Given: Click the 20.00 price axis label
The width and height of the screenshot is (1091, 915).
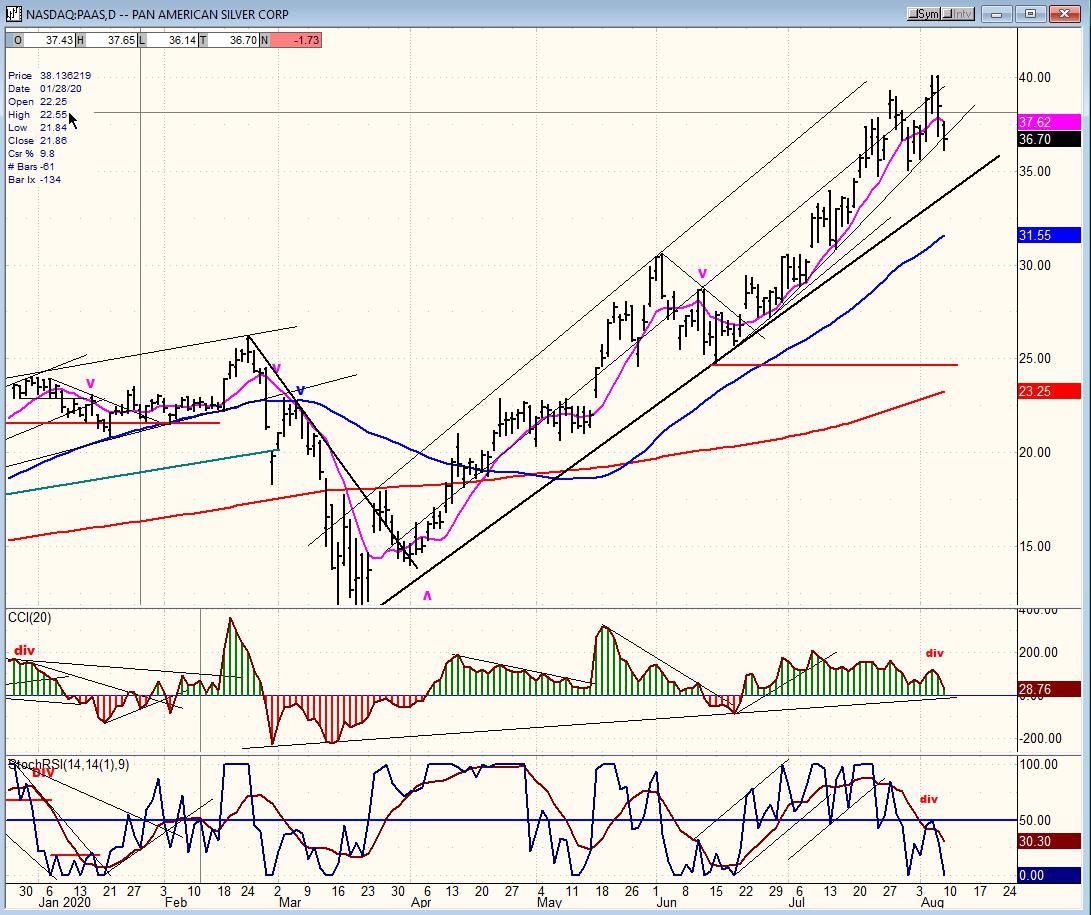Looking at the screenshot, I should click(x=1035, y=452).
